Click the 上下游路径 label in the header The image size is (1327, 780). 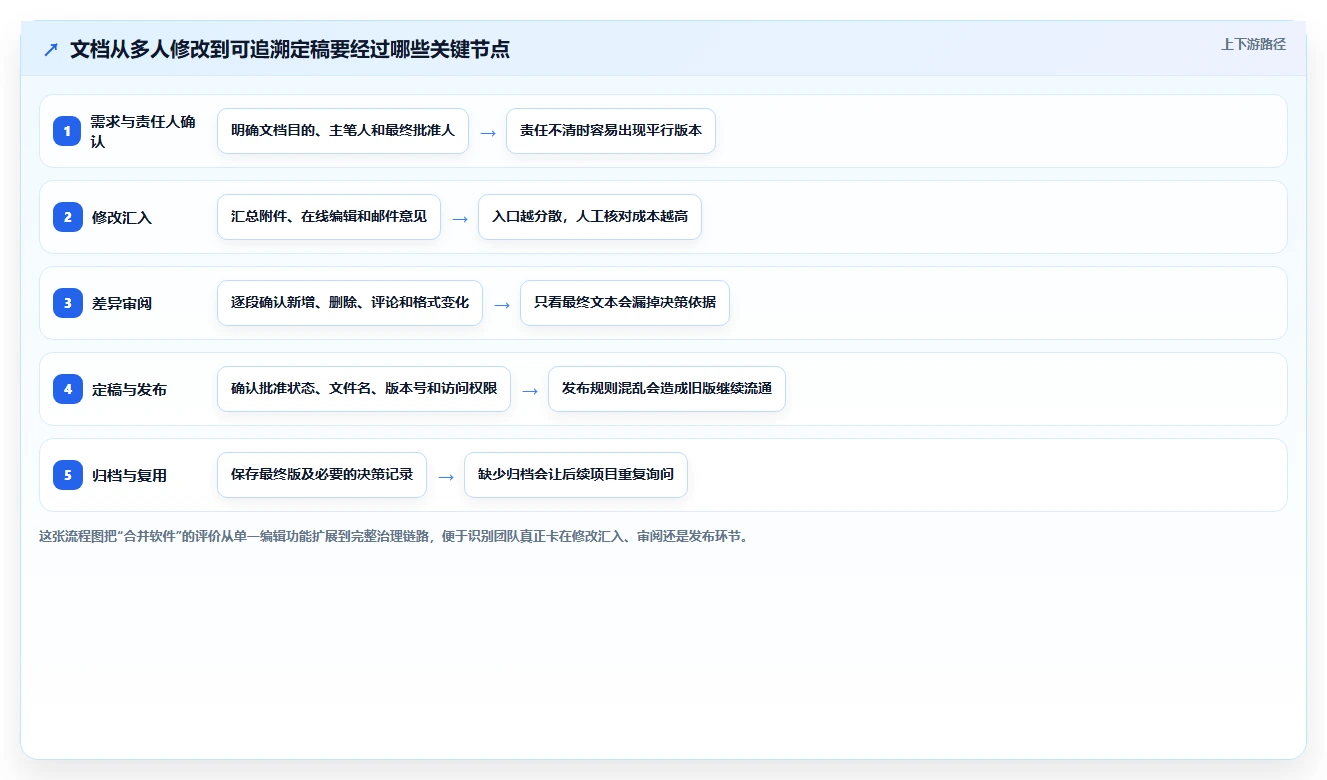click(1253, 44)
